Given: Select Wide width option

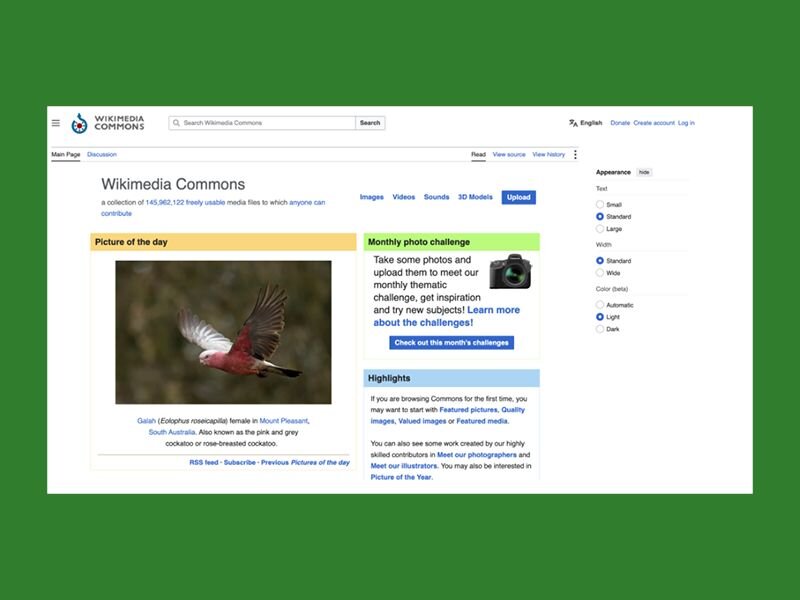Looking at the screenshot, I should [600, 273].
